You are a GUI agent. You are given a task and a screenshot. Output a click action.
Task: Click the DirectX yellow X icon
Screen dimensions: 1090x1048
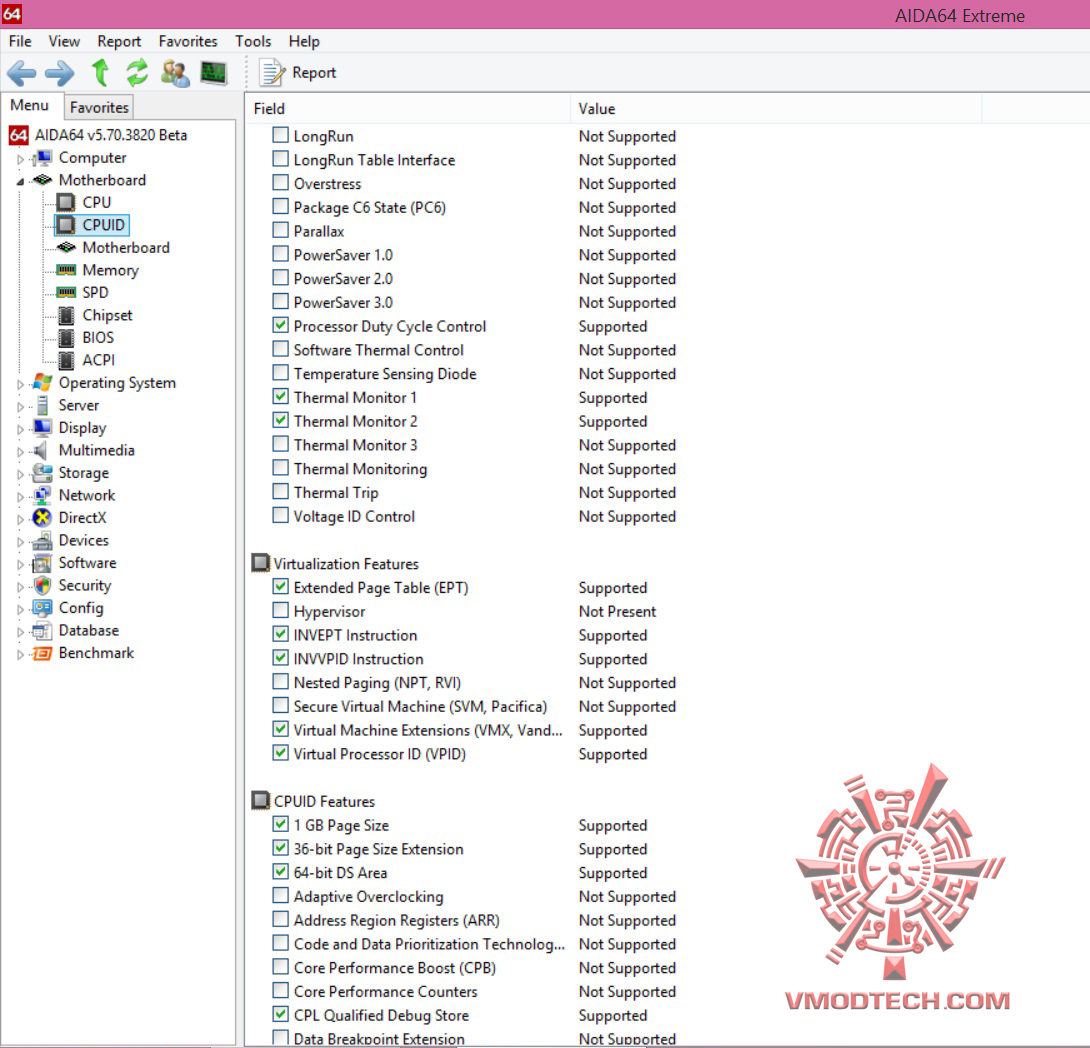[42, 518]
